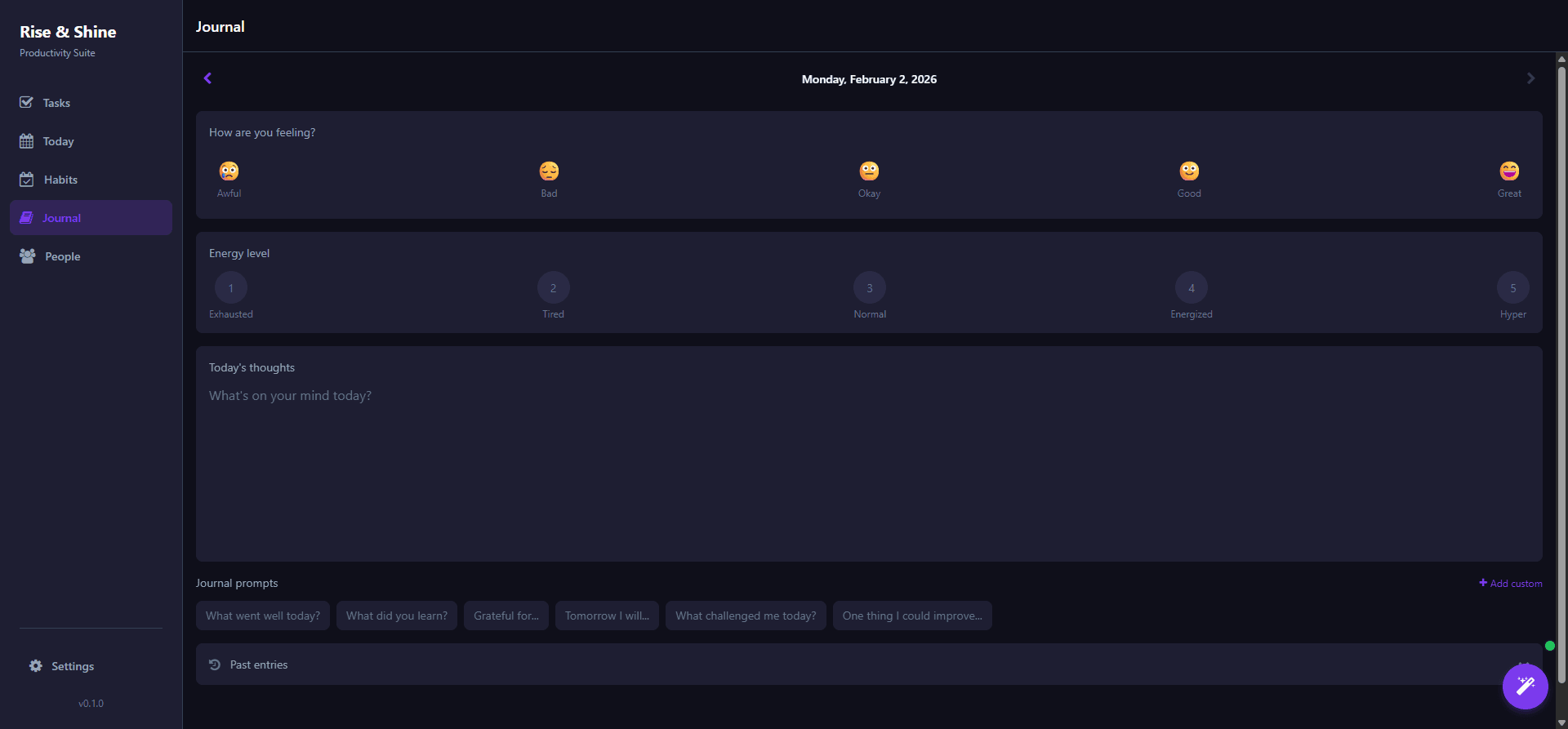The width and height of the screenshot is (1568, 729).
Task: Select the Awful mood emoji
Action: (229, 171)
